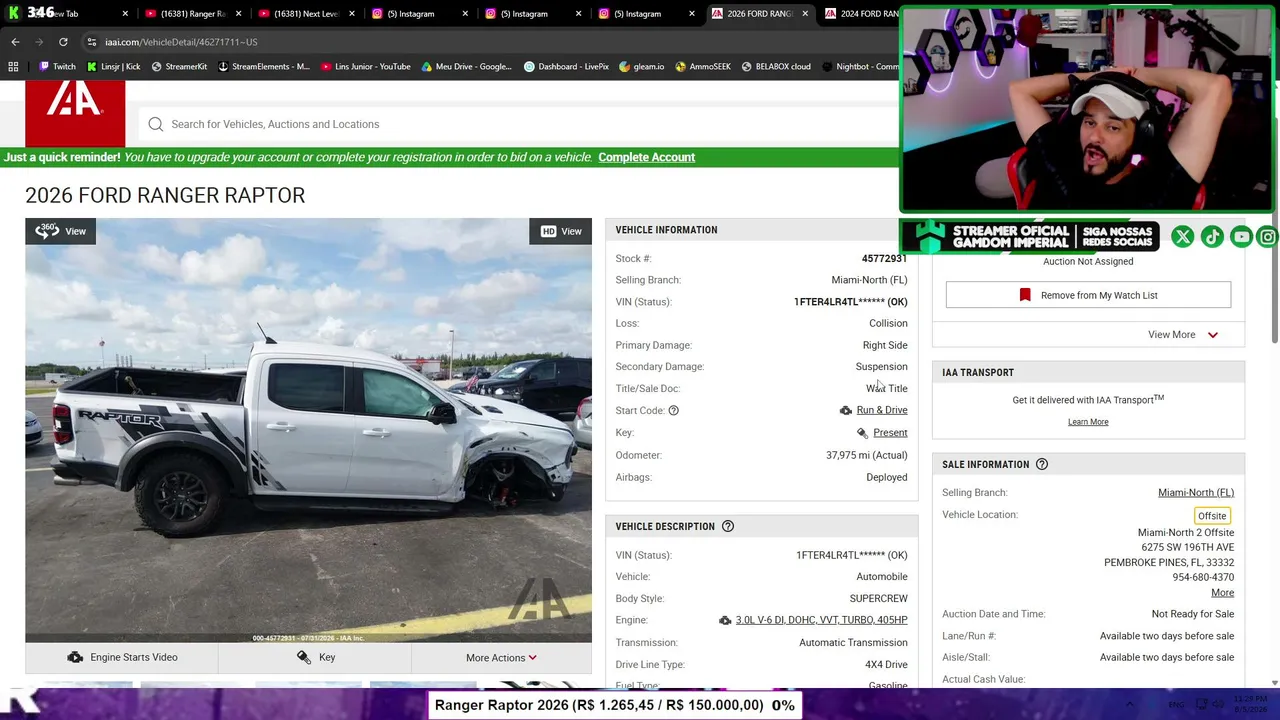Go back in the browser

tap(15, 42)
